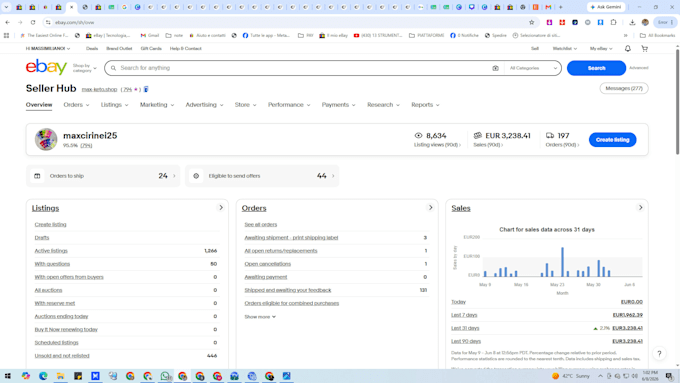This screenshot has width=680, height=383.
Task: Click the Eligible to send offers icon
Action: (196, 176)
